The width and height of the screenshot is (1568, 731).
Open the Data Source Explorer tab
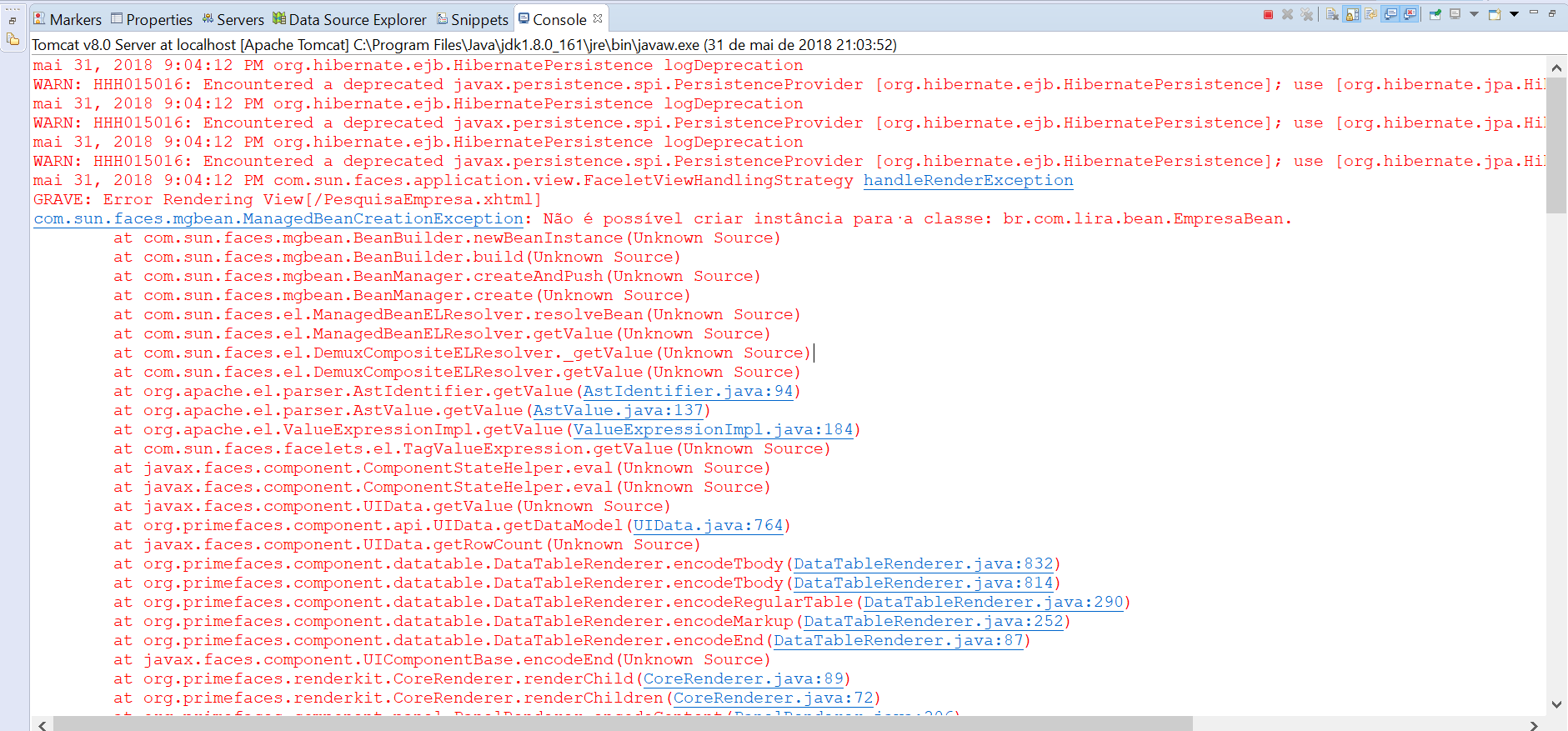click(349, 19)
